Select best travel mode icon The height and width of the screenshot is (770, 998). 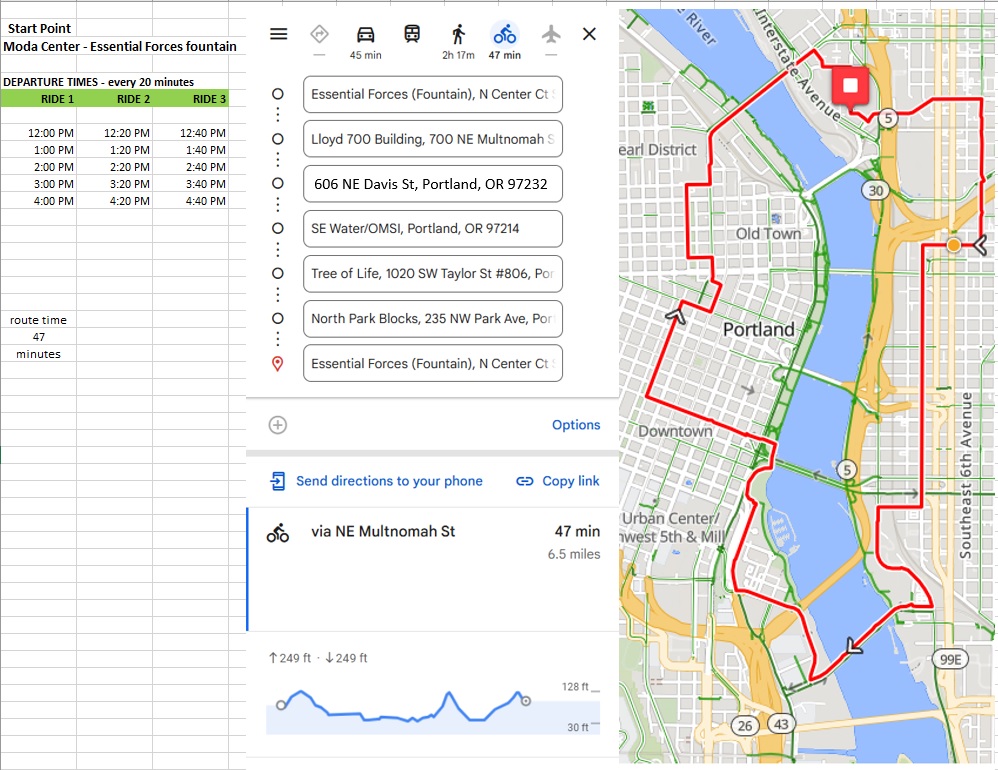(x=319, y=34)
